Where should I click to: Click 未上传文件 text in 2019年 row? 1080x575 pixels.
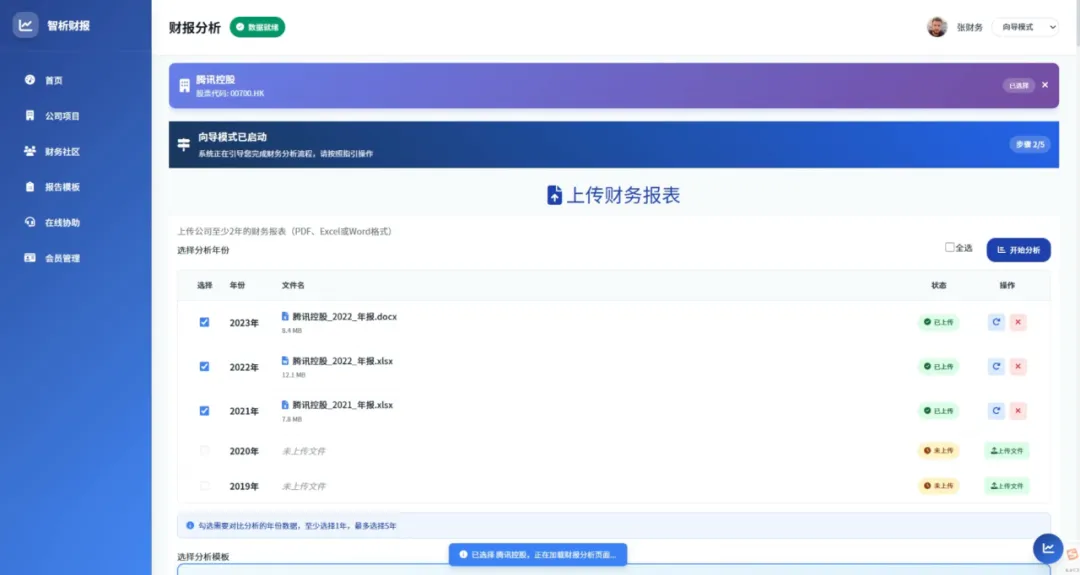coord(304,486)
